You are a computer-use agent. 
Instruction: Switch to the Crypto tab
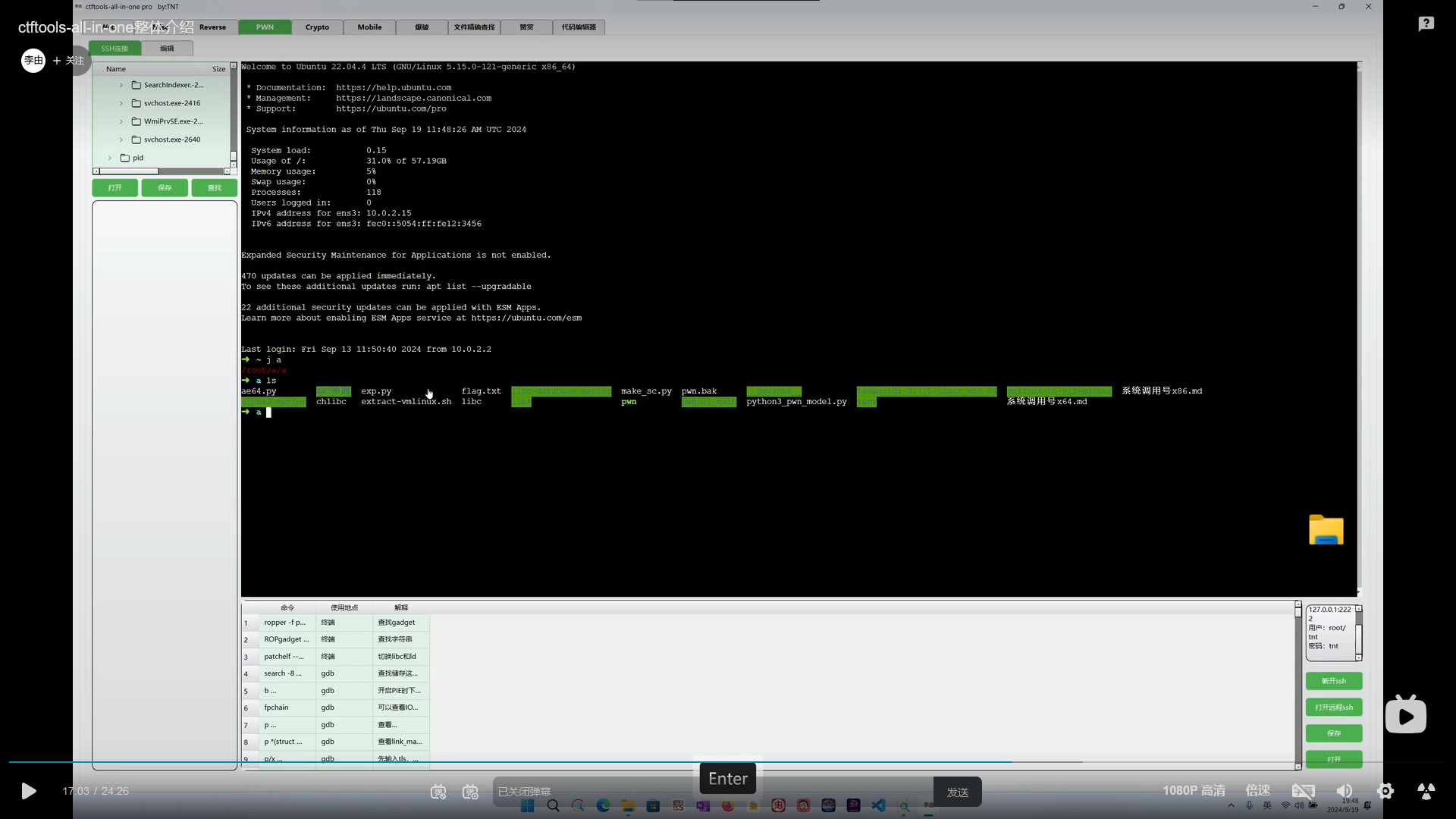tap(317, 27)
